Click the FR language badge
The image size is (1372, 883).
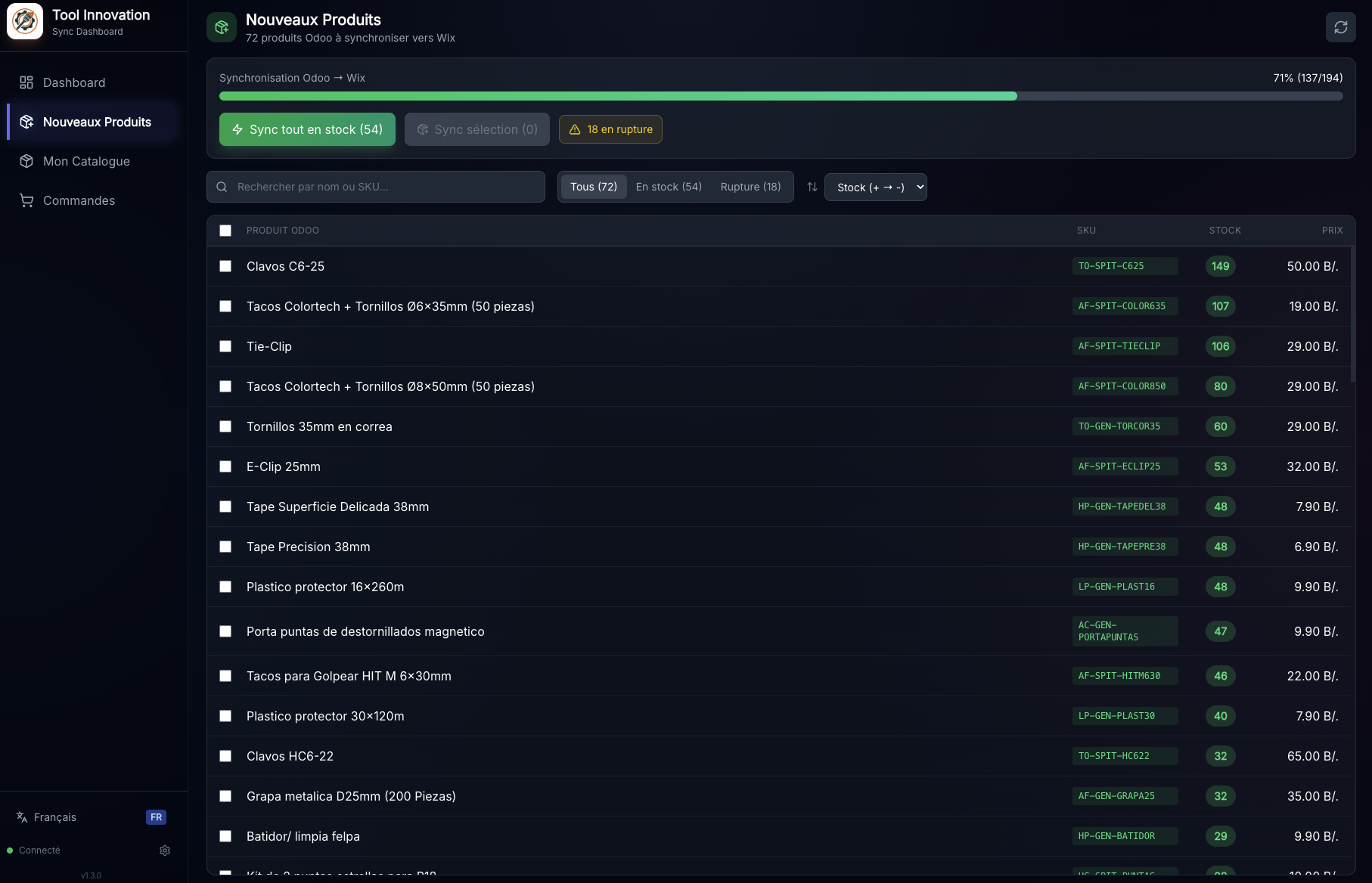tap(156, 817)
